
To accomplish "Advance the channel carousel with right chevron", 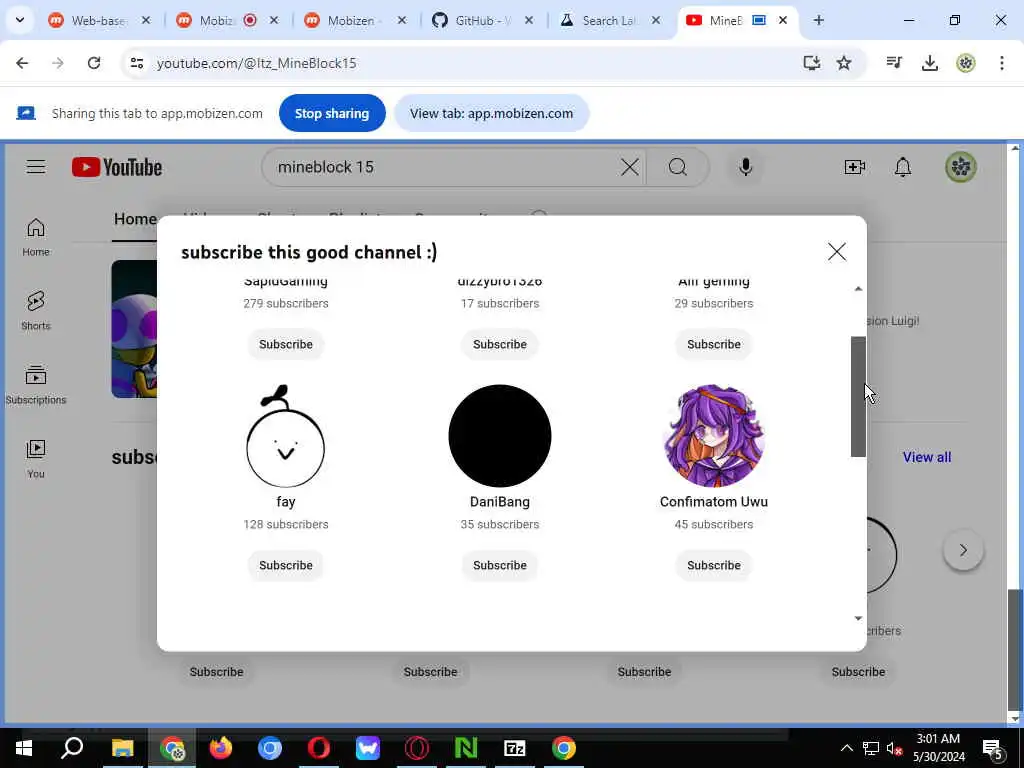I will pyautogui.click(x=963, y=550).
